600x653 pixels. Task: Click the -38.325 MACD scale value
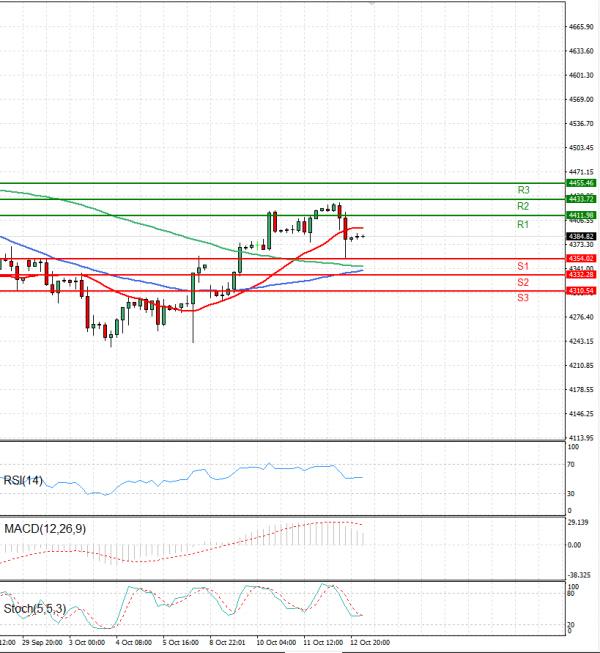579,575
